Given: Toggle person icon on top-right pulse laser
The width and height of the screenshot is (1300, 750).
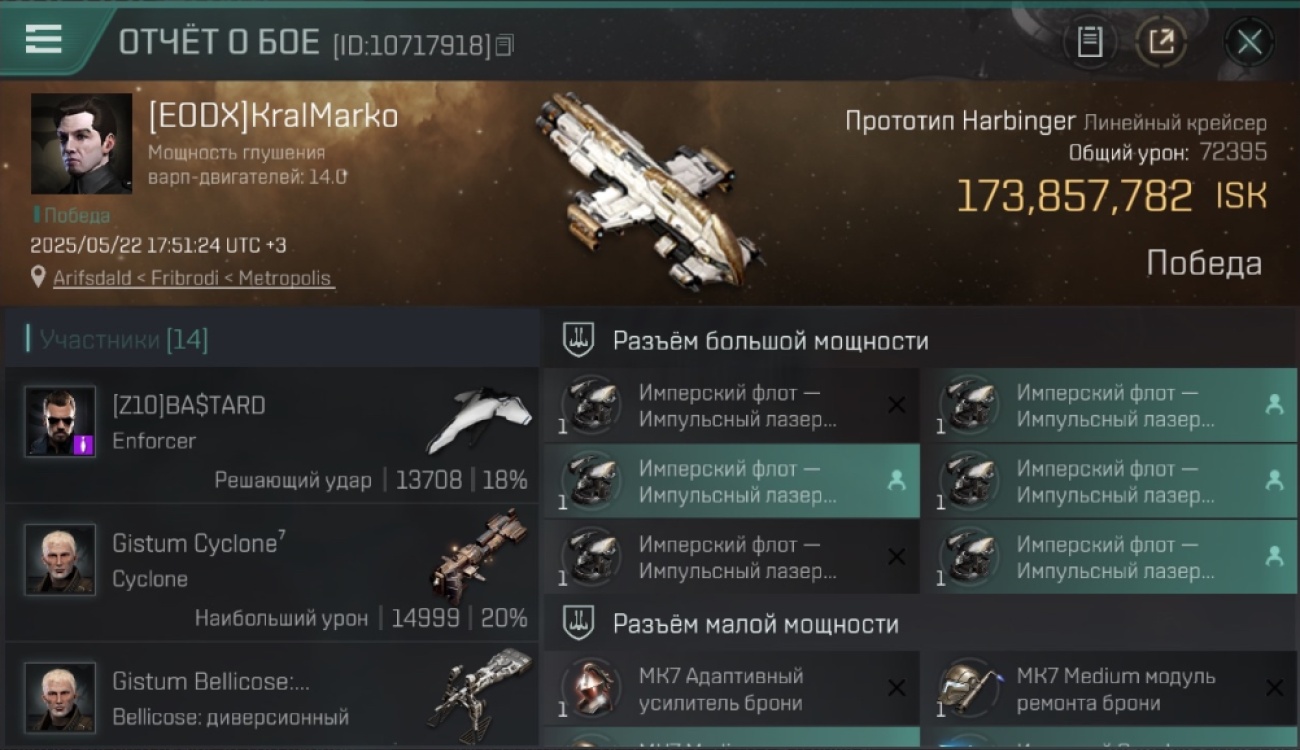Looking at the screenshot, I should (x=1274, y=405).
